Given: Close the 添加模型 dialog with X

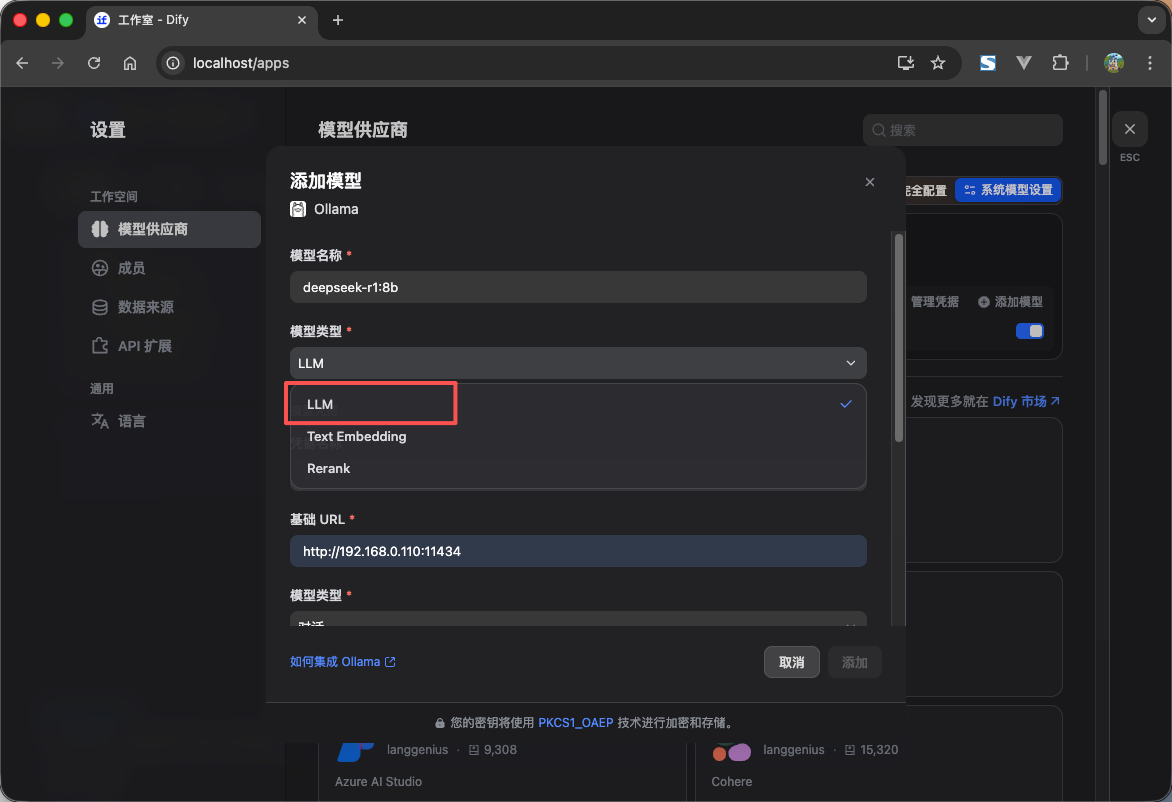Looking at the screenshot, I should pyautogui.click(x=869, y=182).
